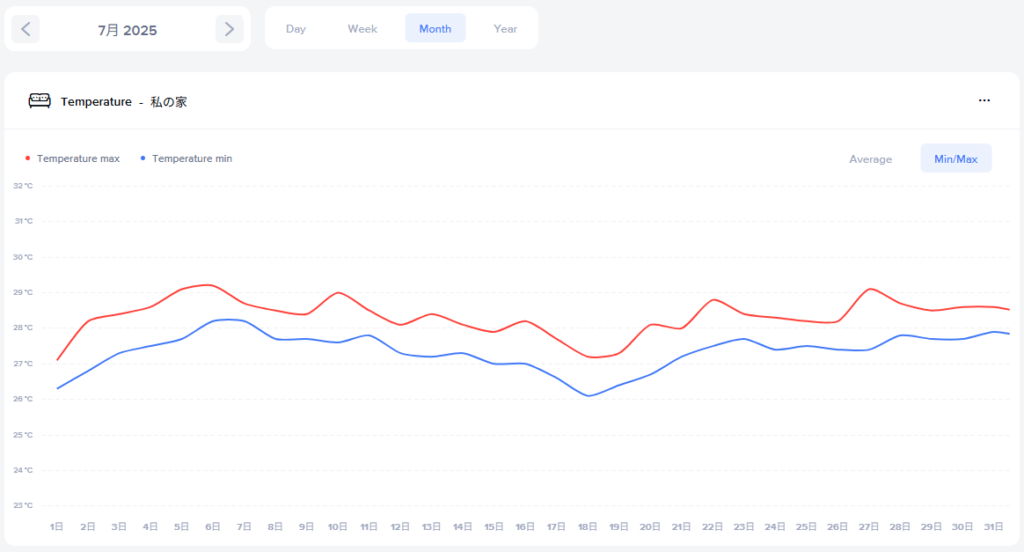
Task: Click the 私の家 location name in title
Action: [x=168, y=102]
